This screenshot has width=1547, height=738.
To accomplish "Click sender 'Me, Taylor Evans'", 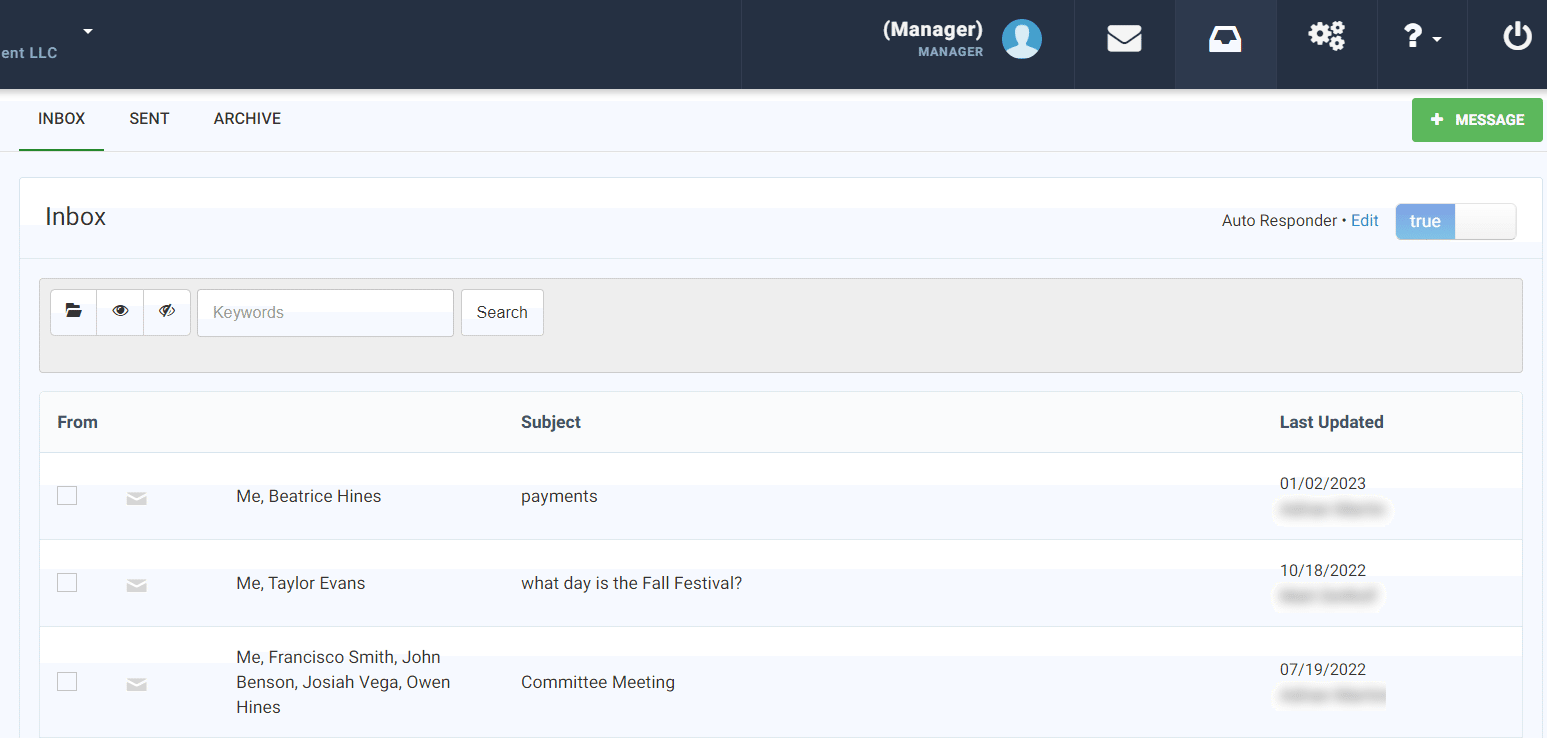I will [301, 583].
